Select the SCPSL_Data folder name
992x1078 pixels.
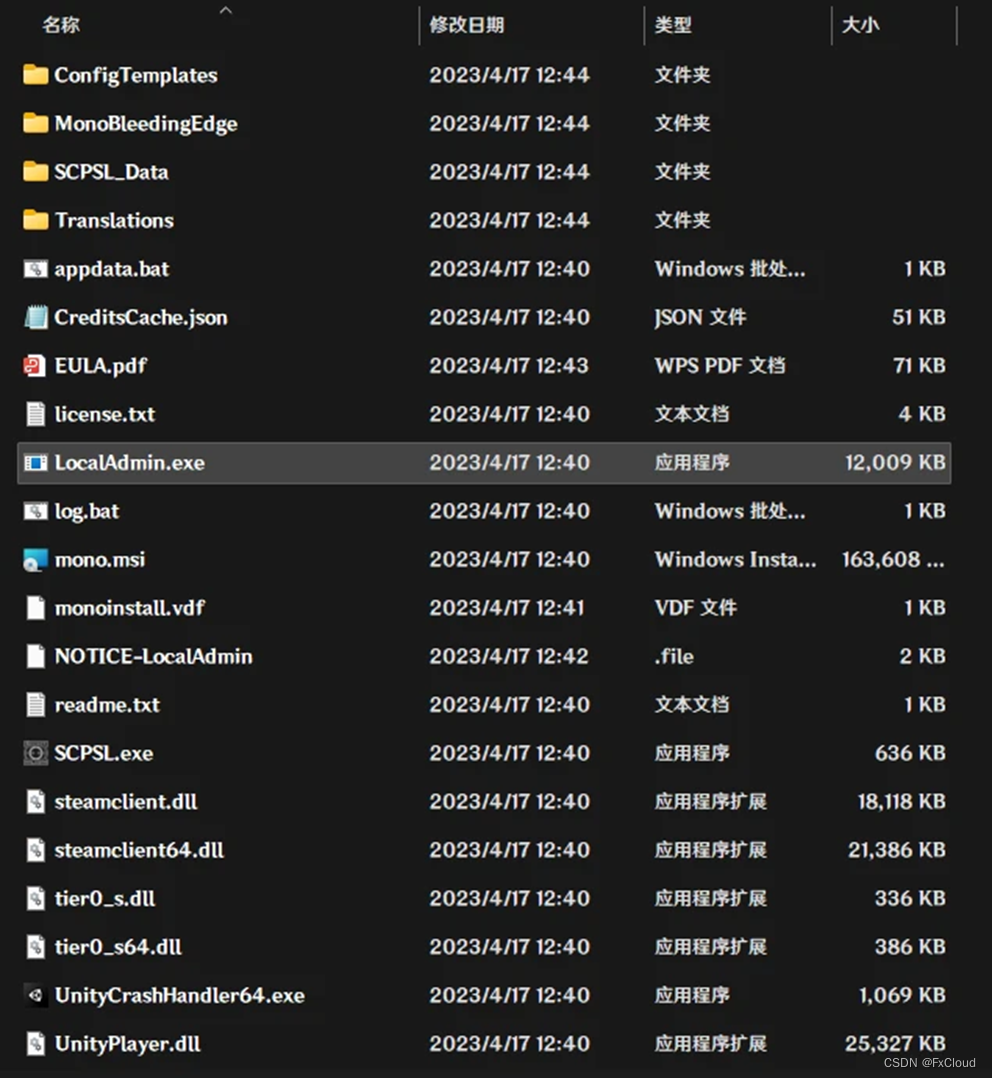click(111, 172)
